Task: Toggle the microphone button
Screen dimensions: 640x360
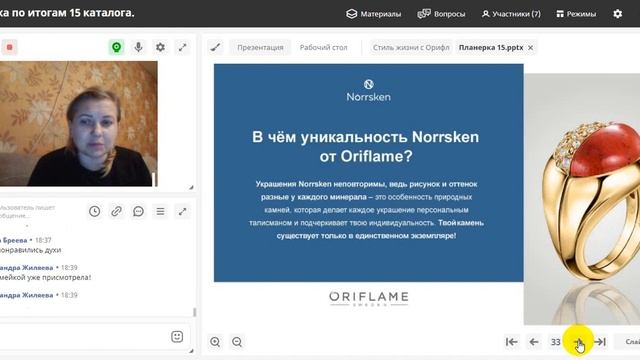Action: pos(138,47)
